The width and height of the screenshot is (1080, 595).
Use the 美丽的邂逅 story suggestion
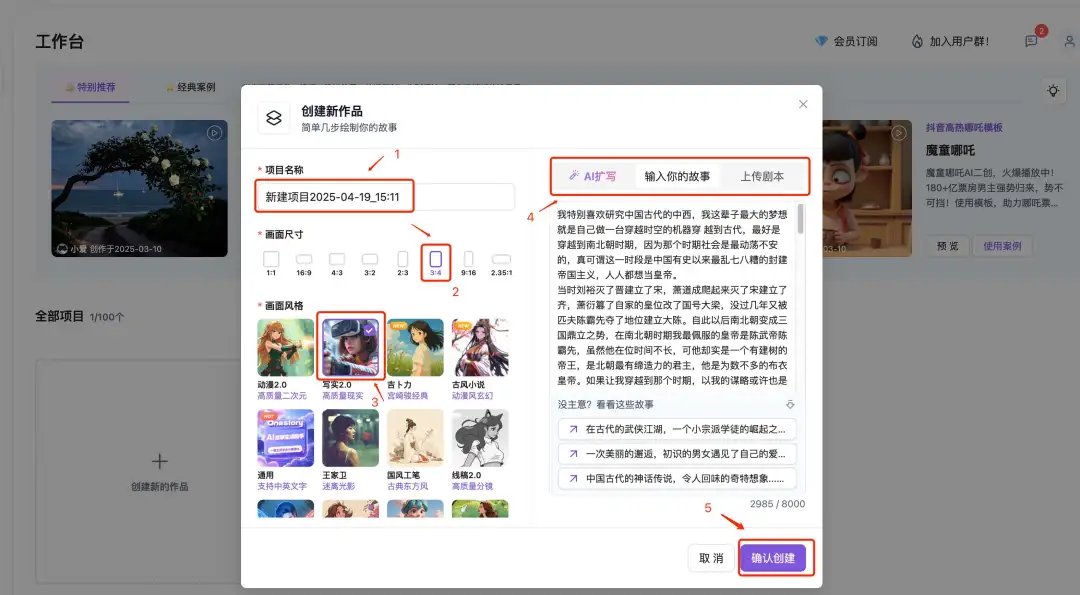677,454
